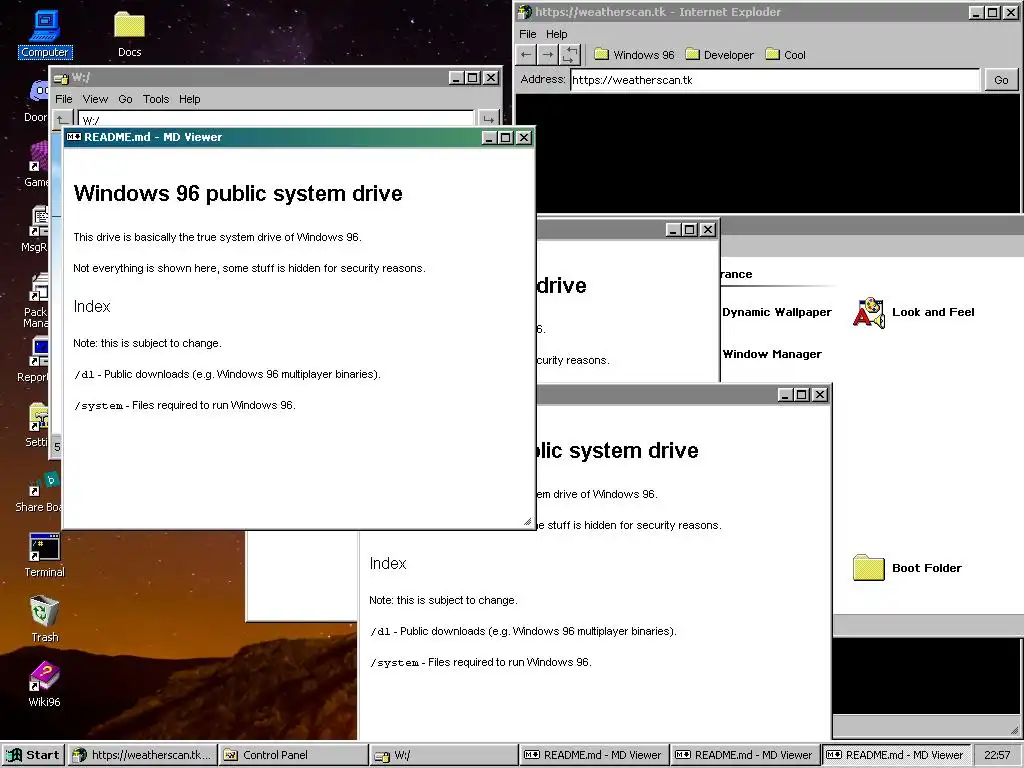Open the Doom desktop icon

click(x=38, y=100)
